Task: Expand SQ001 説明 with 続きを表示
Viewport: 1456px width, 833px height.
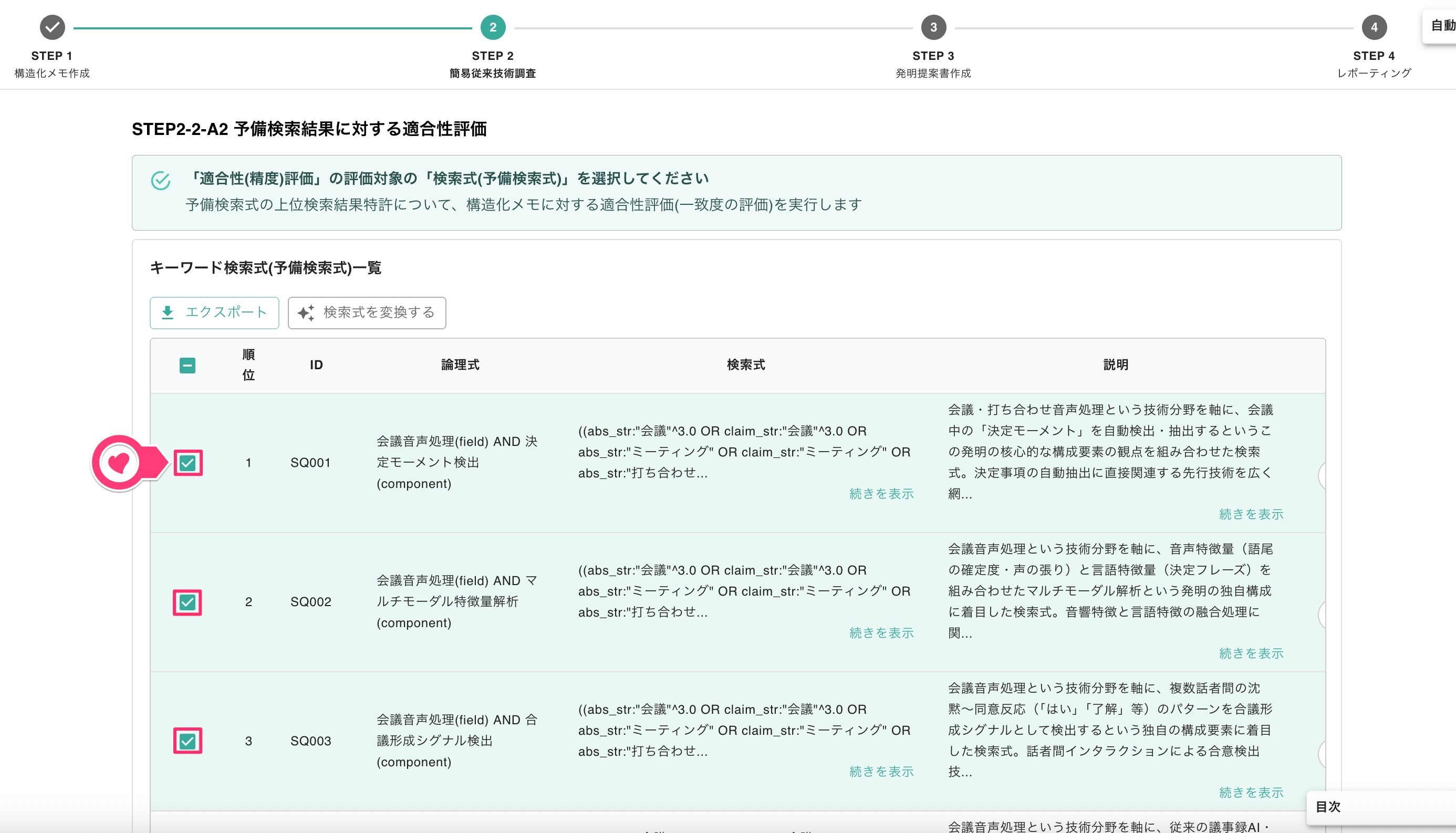Action: [x=1251, y=514]
